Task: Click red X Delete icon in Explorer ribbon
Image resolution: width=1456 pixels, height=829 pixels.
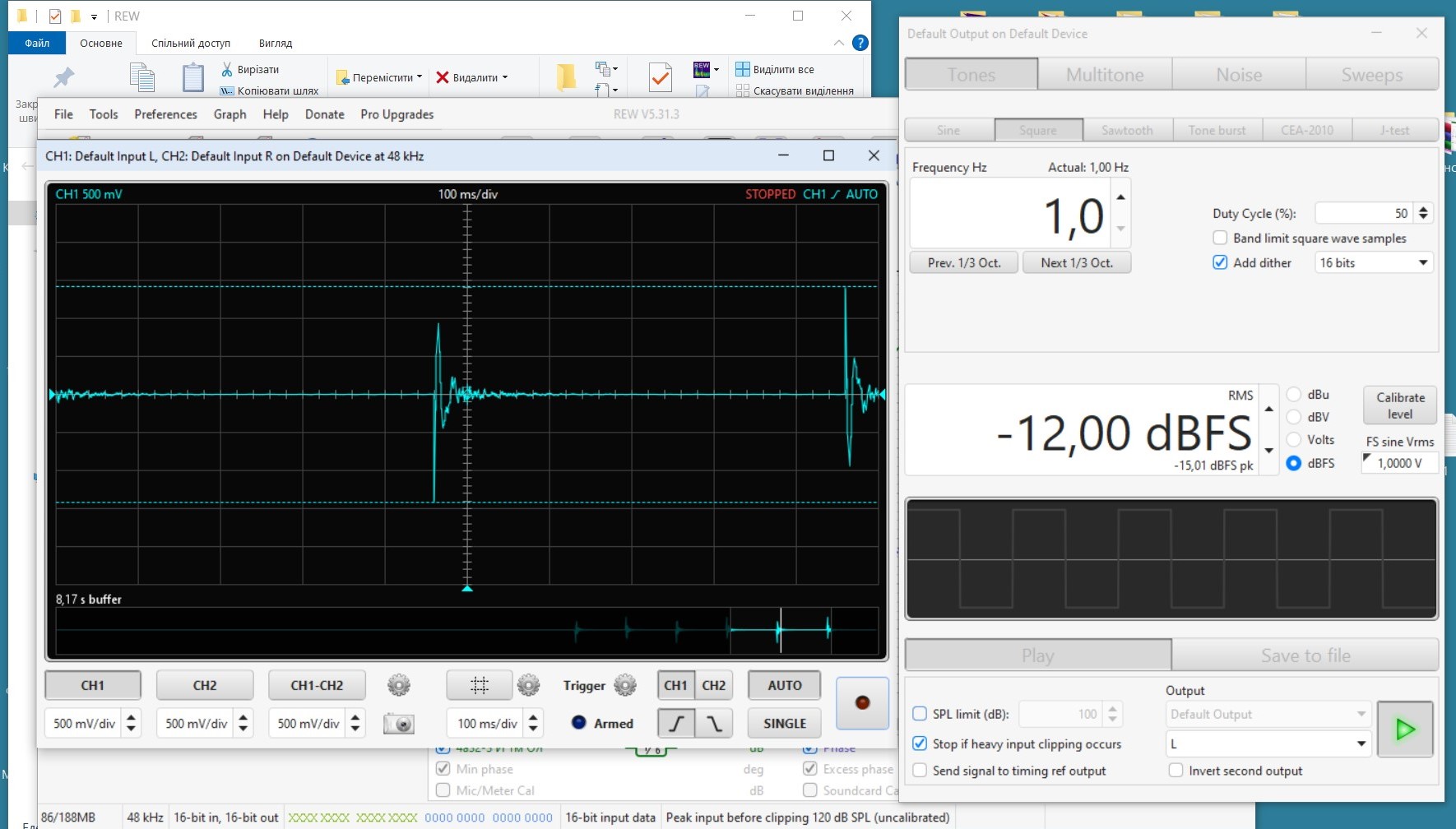Action: click(443, 77)
